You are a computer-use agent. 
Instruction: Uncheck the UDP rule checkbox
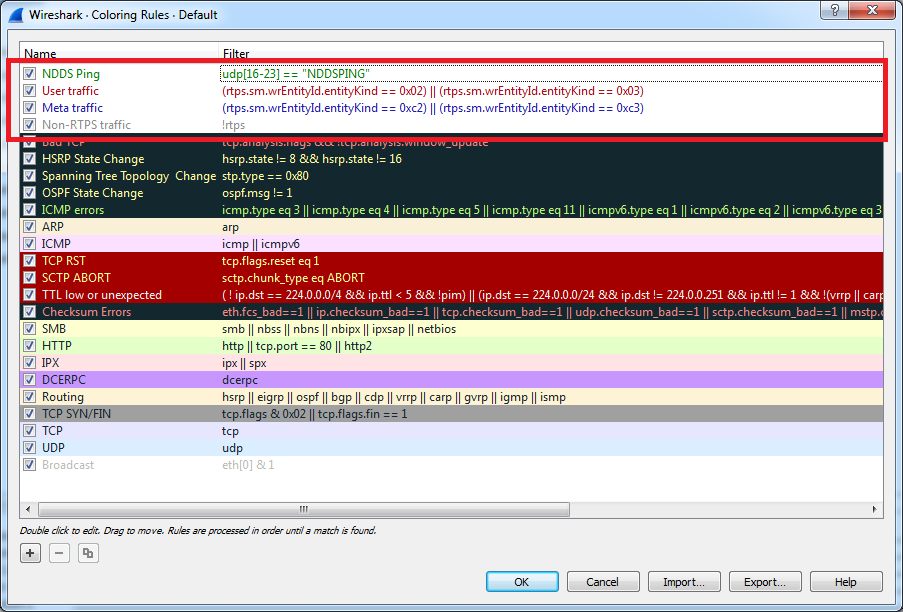pyautogui.click(x=29, y=448)
